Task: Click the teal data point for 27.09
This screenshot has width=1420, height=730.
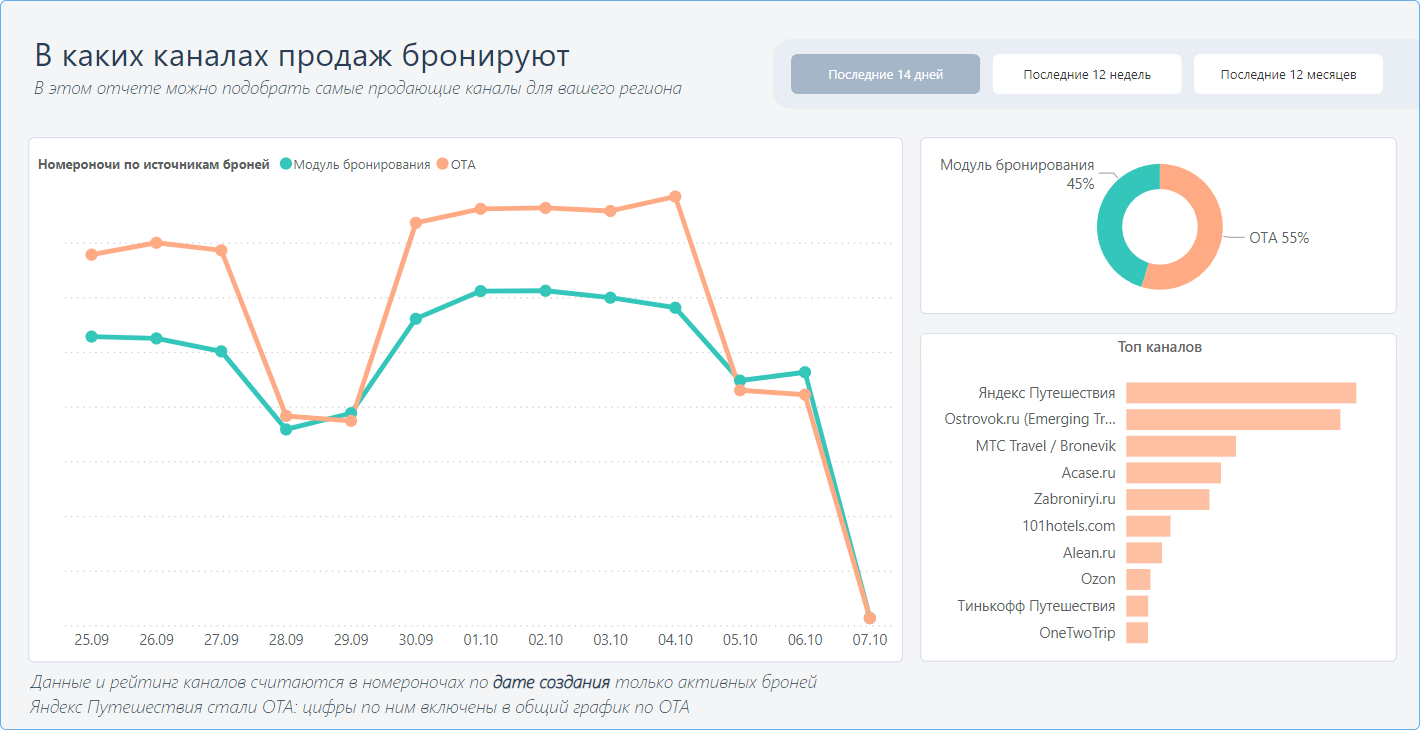Action: [x=221, y=351]
